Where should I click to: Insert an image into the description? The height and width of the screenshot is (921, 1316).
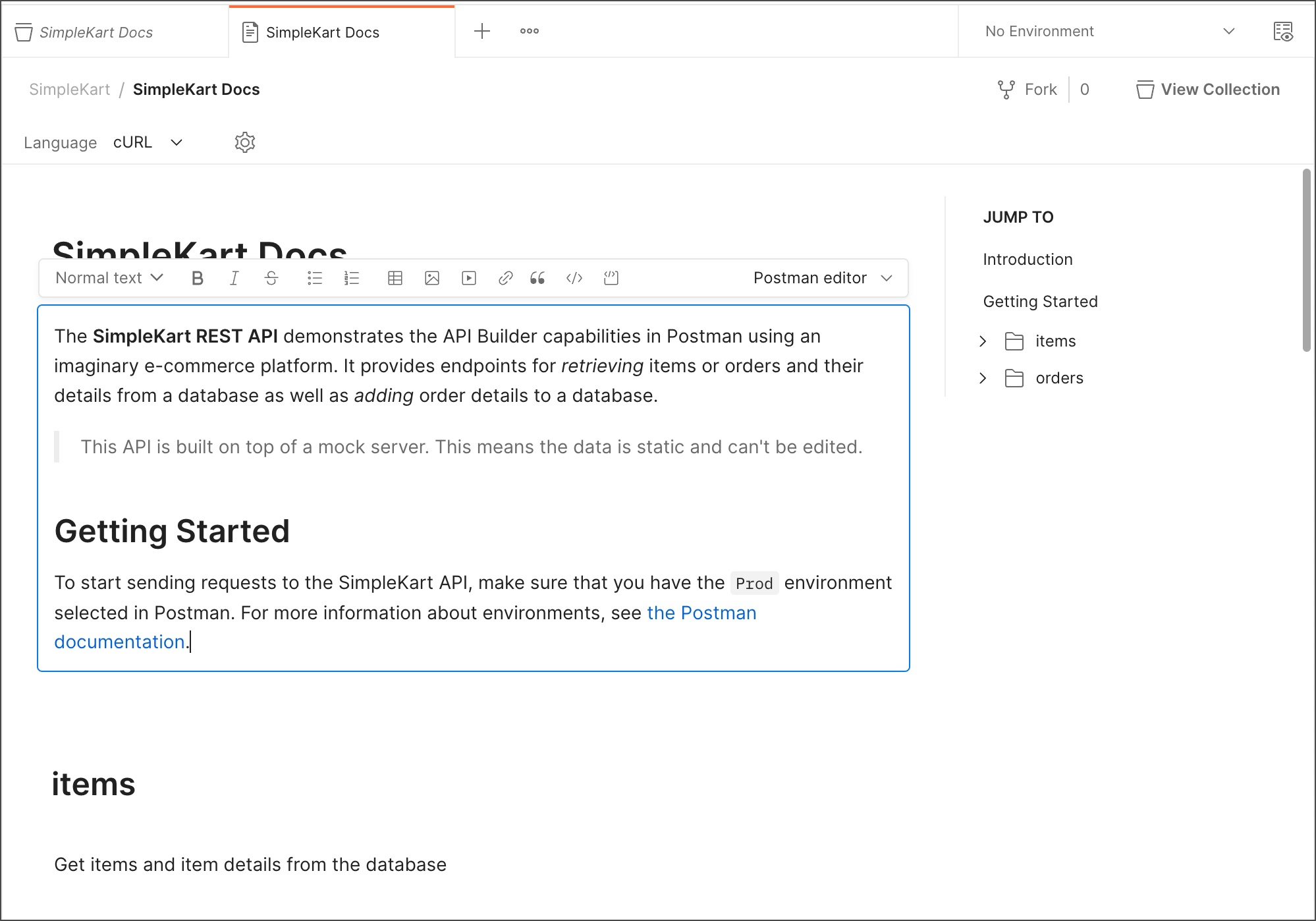coord(432,278)
